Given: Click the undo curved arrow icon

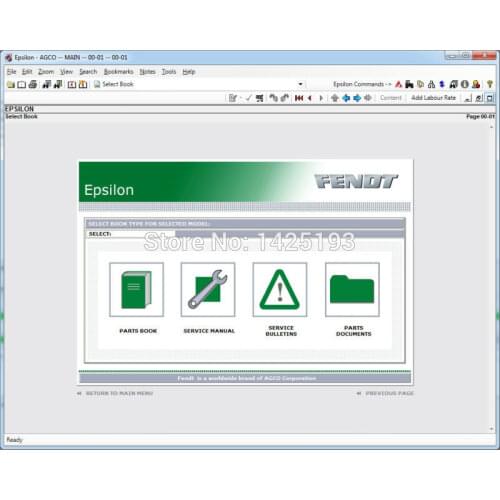Looking at the screenshot, I should [x=273, y=98].
